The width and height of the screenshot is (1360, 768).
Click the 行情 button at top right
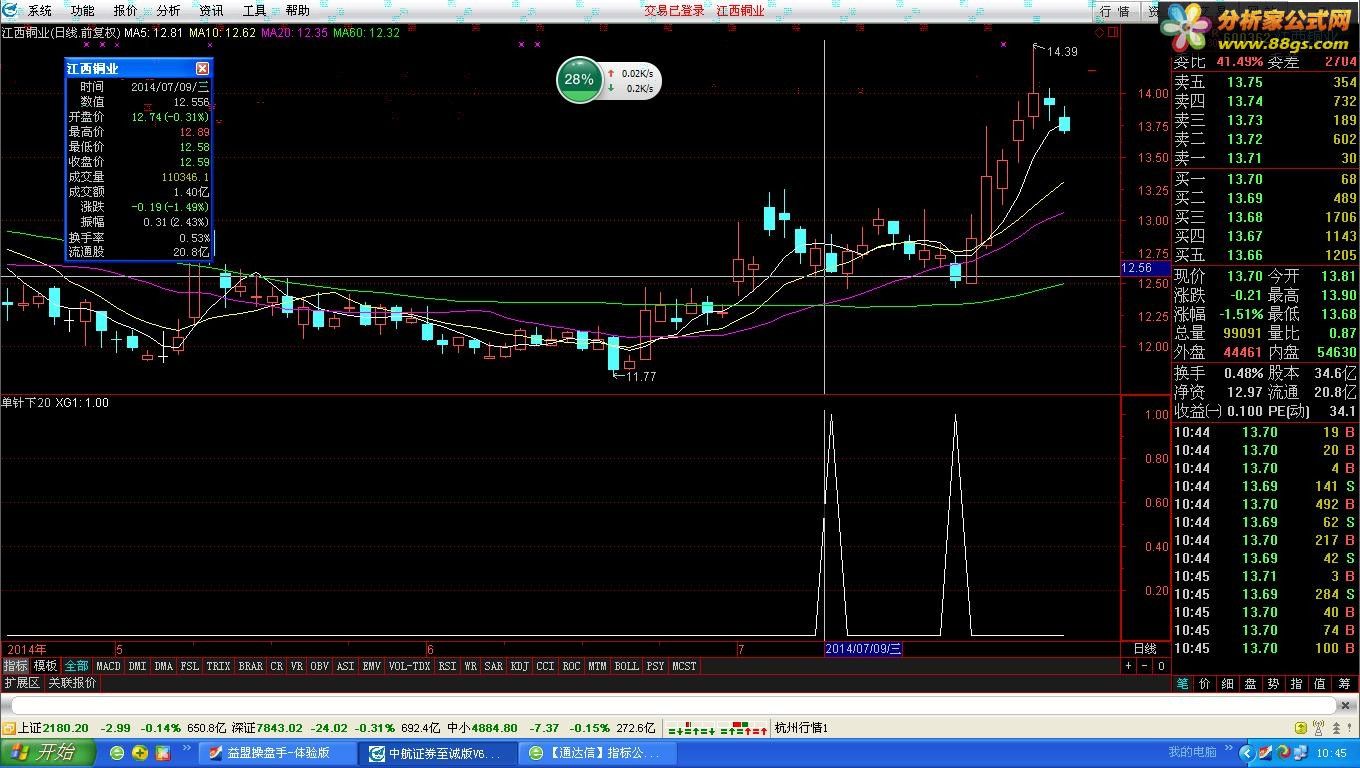pos(1115,11)
